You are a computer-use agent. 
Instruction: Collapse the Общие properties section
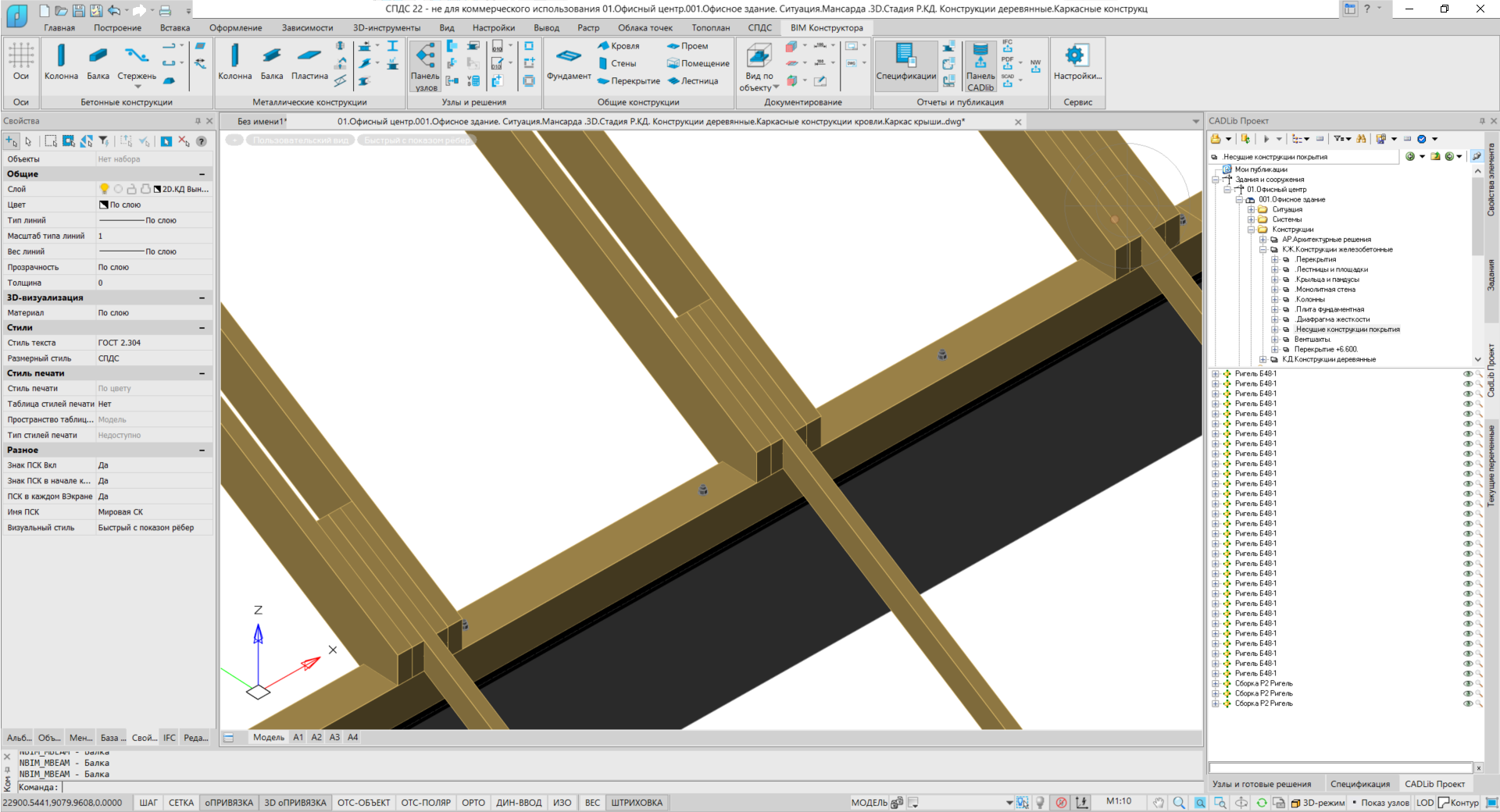[x=202, y=174]
